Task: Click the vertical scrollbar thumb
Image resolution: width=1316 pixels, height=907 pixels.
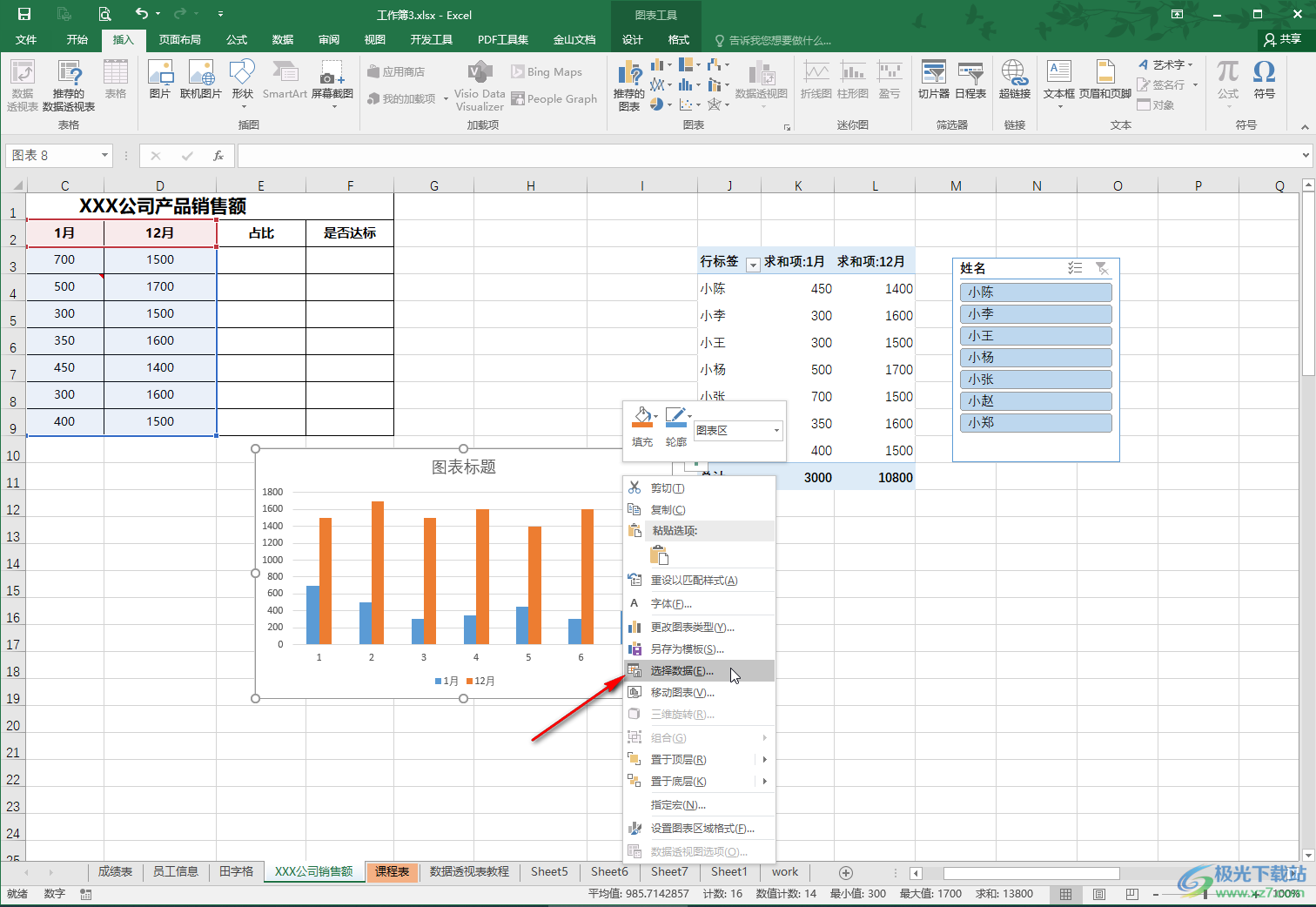Action: pyautogui.click(x=1308, y=283)
